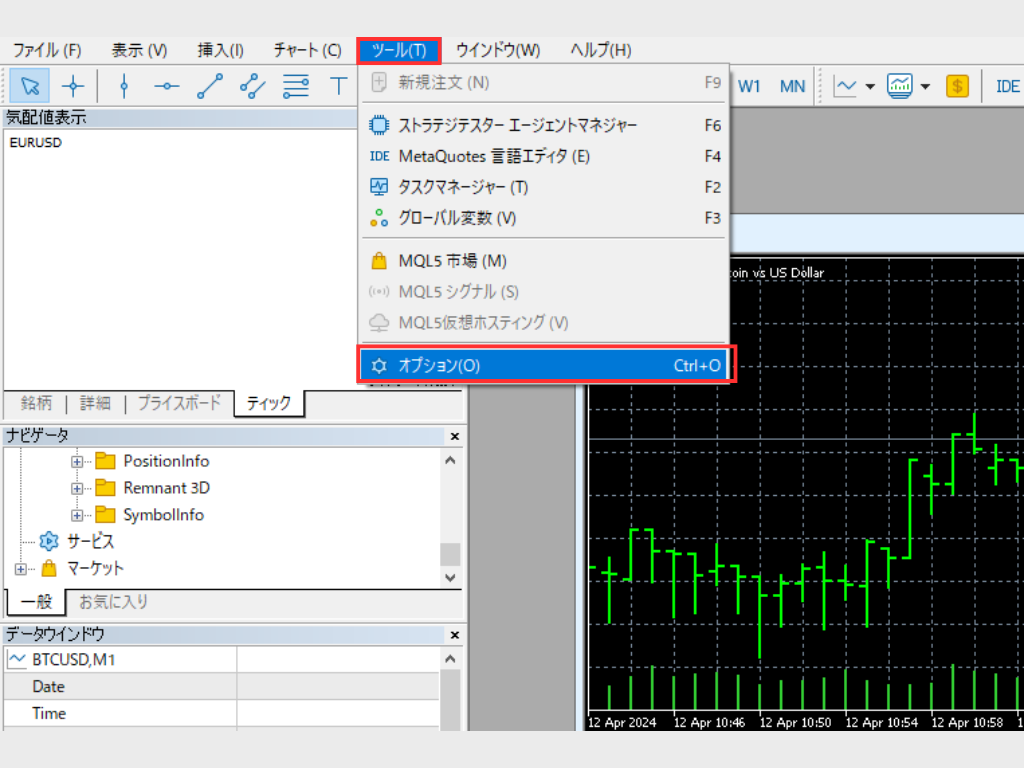Screen dimensions: 1024x768
Task: Open the 表示 (V) menu
Action: pos(139,50)
